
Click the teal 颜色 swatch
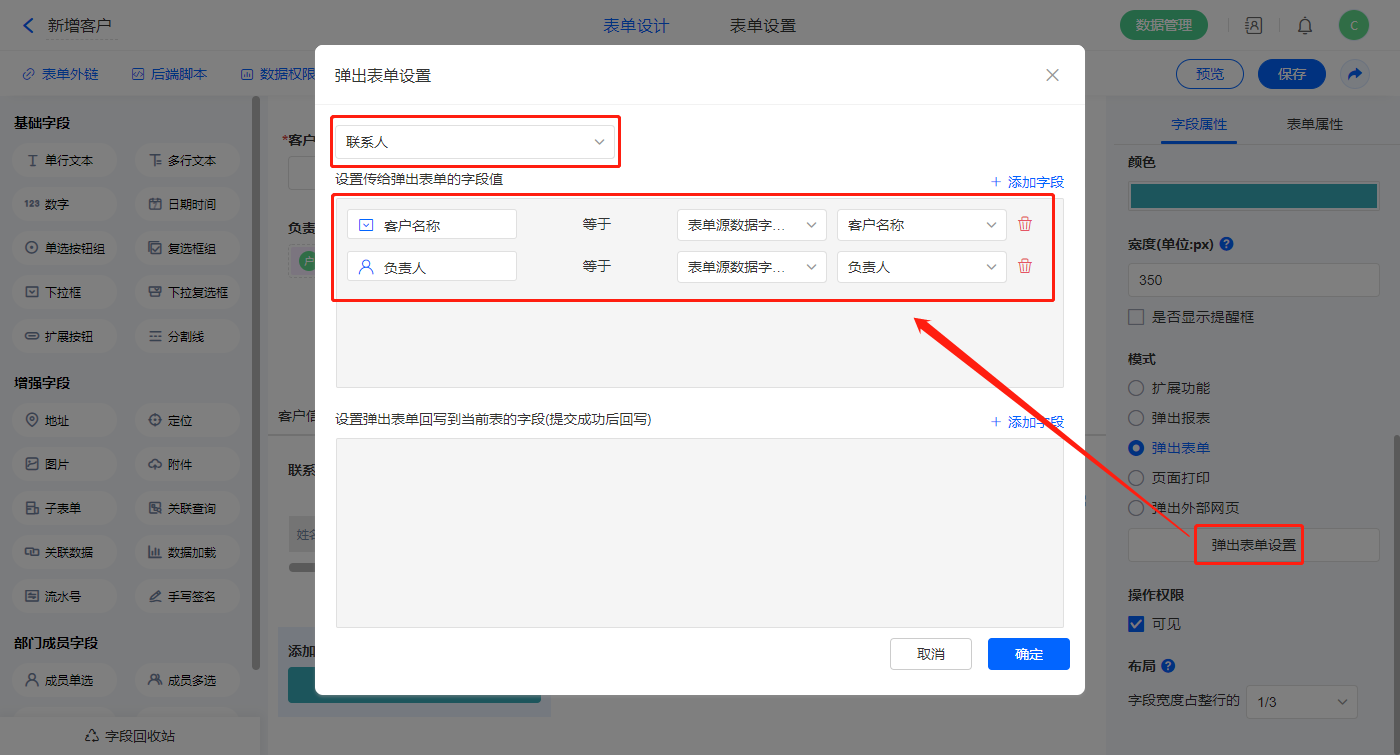click(1253, 196)
